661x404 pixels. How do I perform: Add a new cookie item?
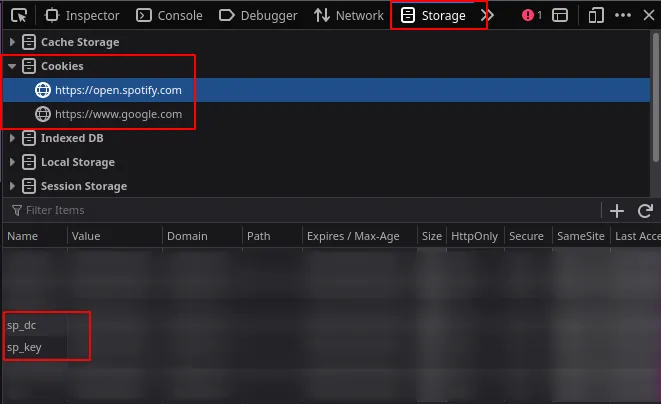[x=617, y=210]
